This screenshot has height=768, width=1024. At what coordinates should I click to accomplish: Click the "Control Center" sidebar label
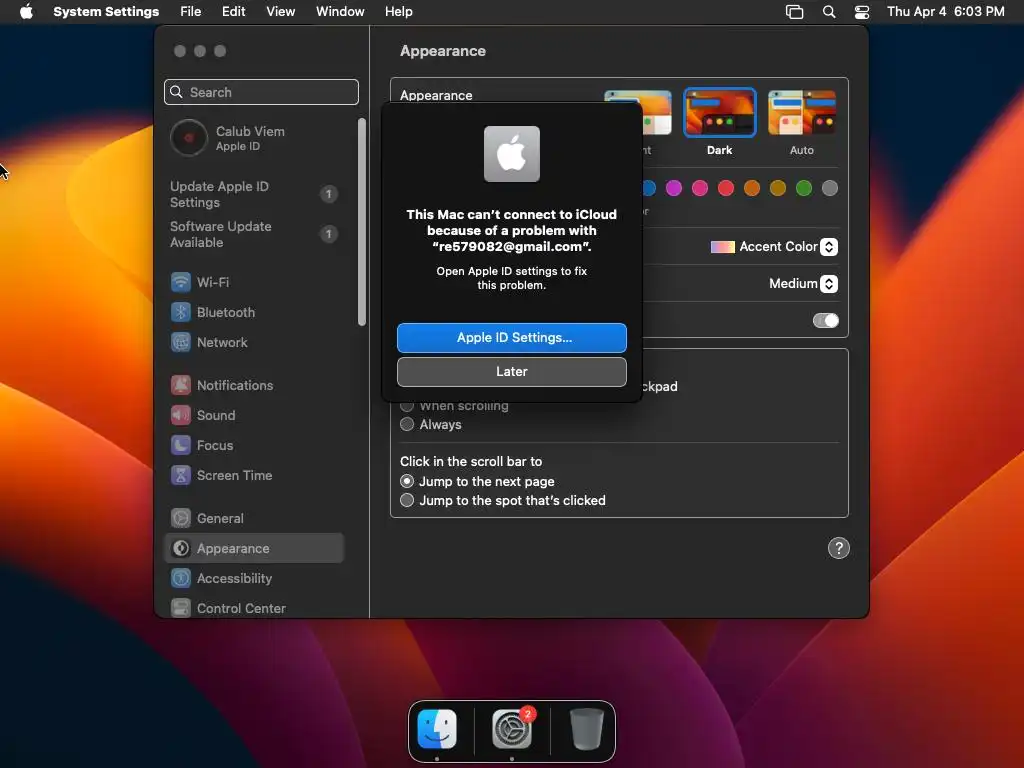241,608
